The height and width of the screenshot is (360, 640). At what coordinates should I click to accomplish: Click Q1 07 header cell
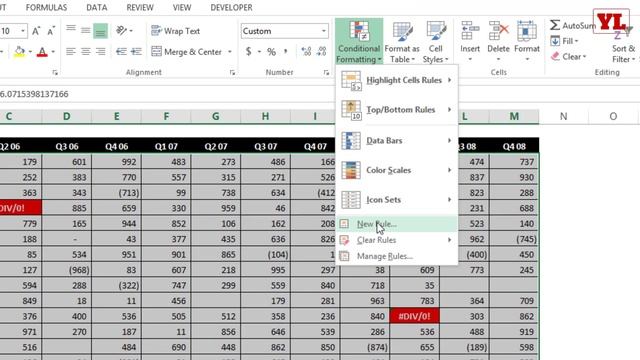pos(166,147)
